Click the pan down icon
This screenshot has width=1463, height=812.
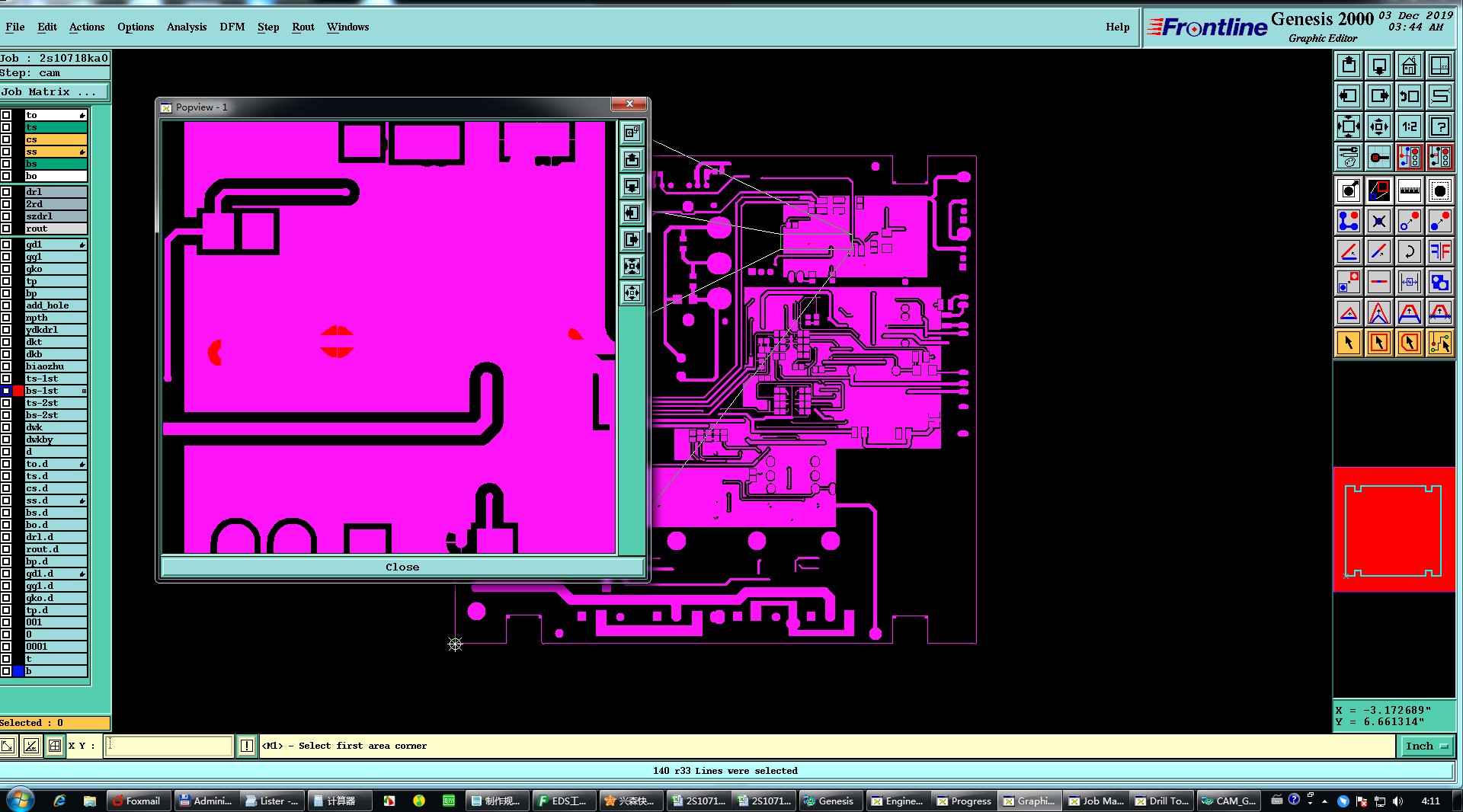point(1379,66)
